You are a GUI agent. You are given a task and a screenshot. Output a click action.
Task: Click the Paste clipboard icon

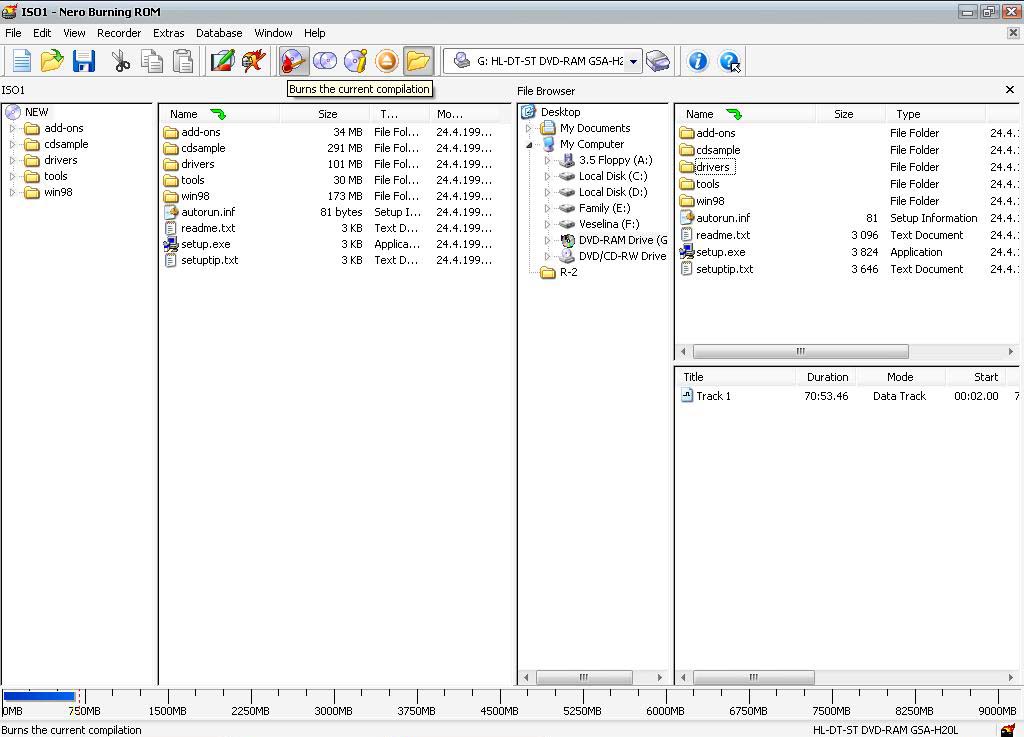tap(183, 61)
